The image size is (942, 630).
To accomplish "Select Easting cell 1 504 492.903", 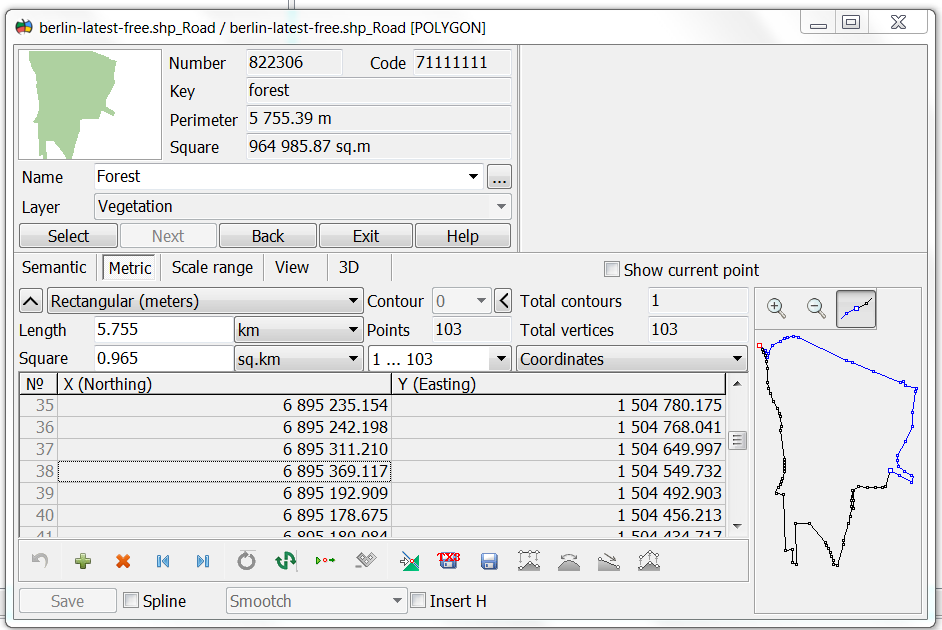I will [559, 493].
